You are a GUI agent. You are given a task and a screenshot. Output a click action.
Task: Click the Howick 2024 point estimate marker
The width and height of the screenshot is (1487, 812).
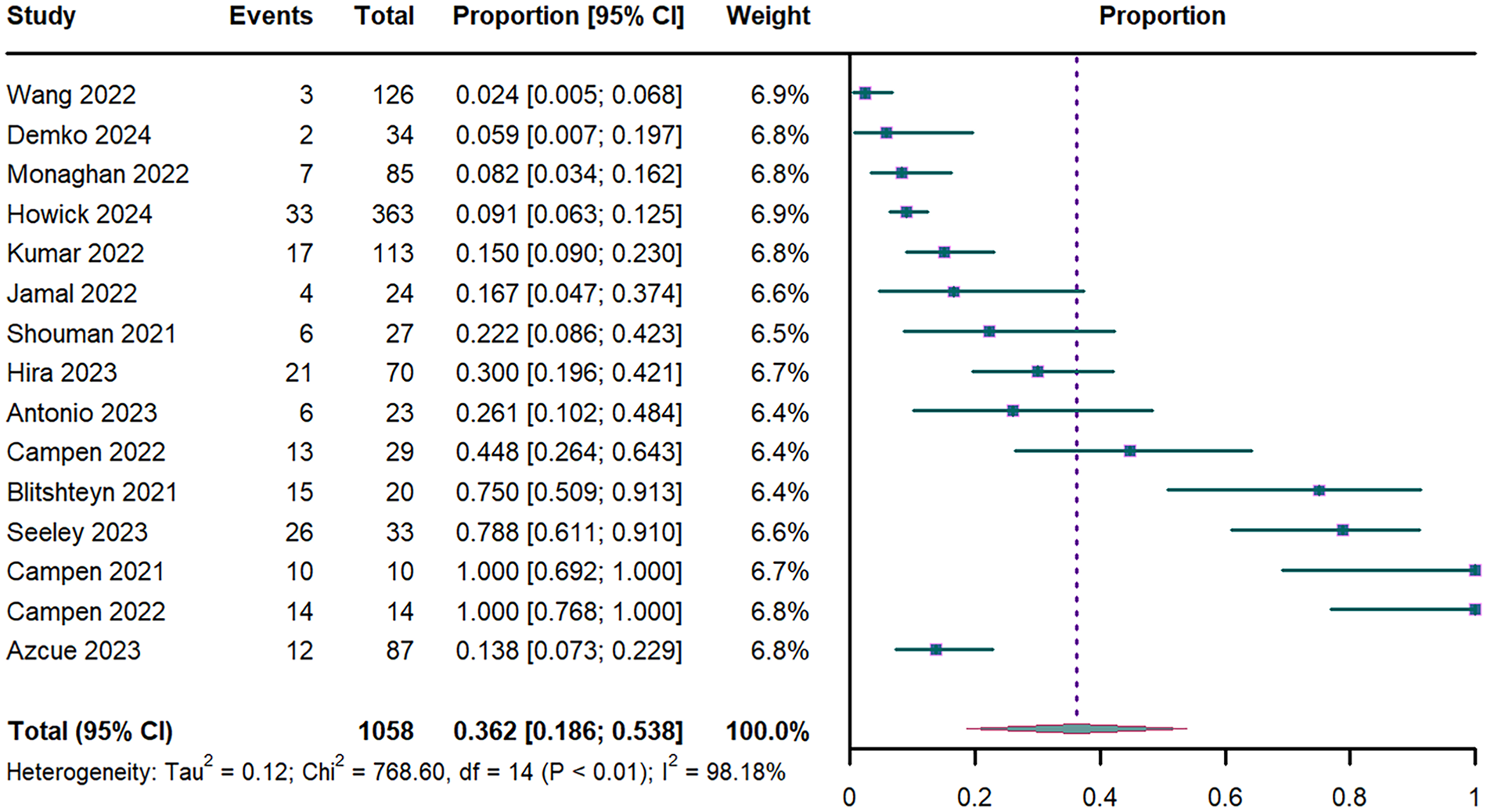pyautogui.click(x=906, y=212)
